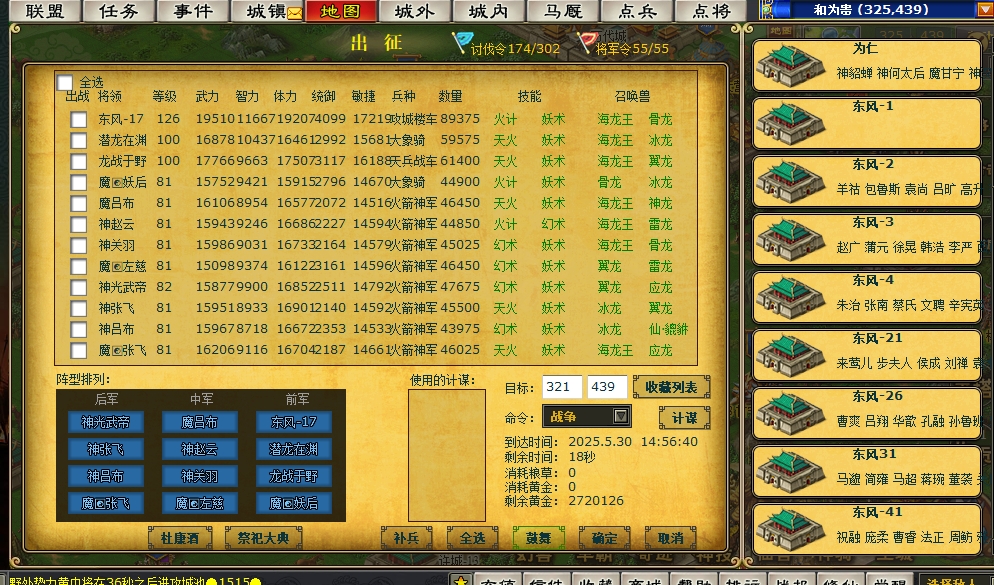Click the bottom 全选 button
This screenshot has height=585, width=994.
pyautogui.click(x=472, y=538)
